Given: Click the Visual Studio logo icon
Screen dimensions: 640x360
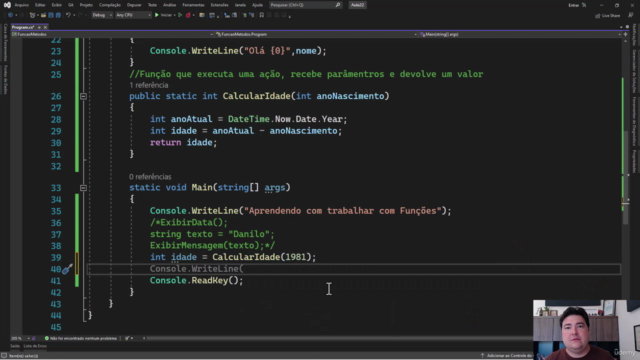Looking at the screenshot, I should click(7, 5).
